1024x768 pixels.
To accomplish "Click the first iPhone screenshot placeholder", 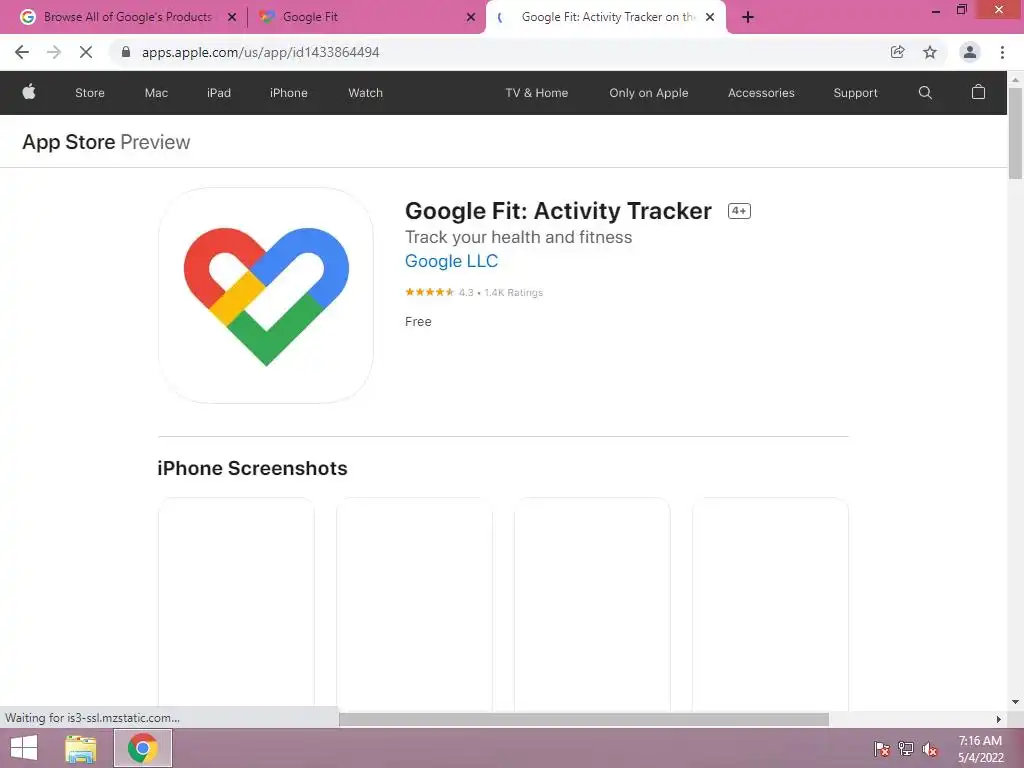I will (236, 604).
